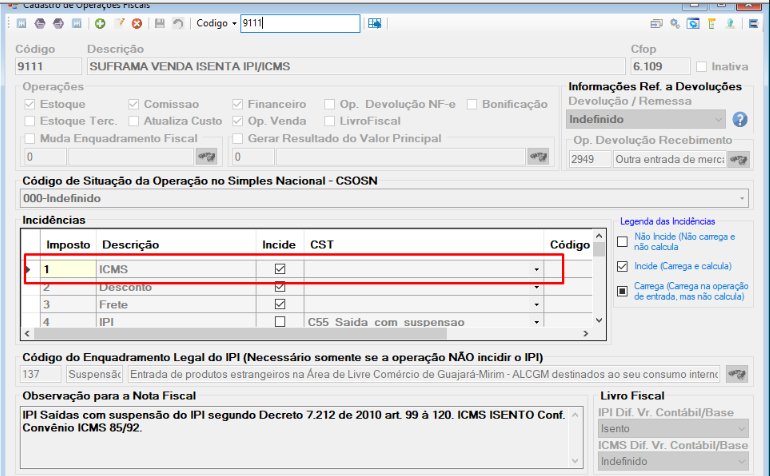Image resolution: width=770 pixels, height=476 pixels.
Task: Open the Codigo search-by dropdown
Action: [234, 24]
